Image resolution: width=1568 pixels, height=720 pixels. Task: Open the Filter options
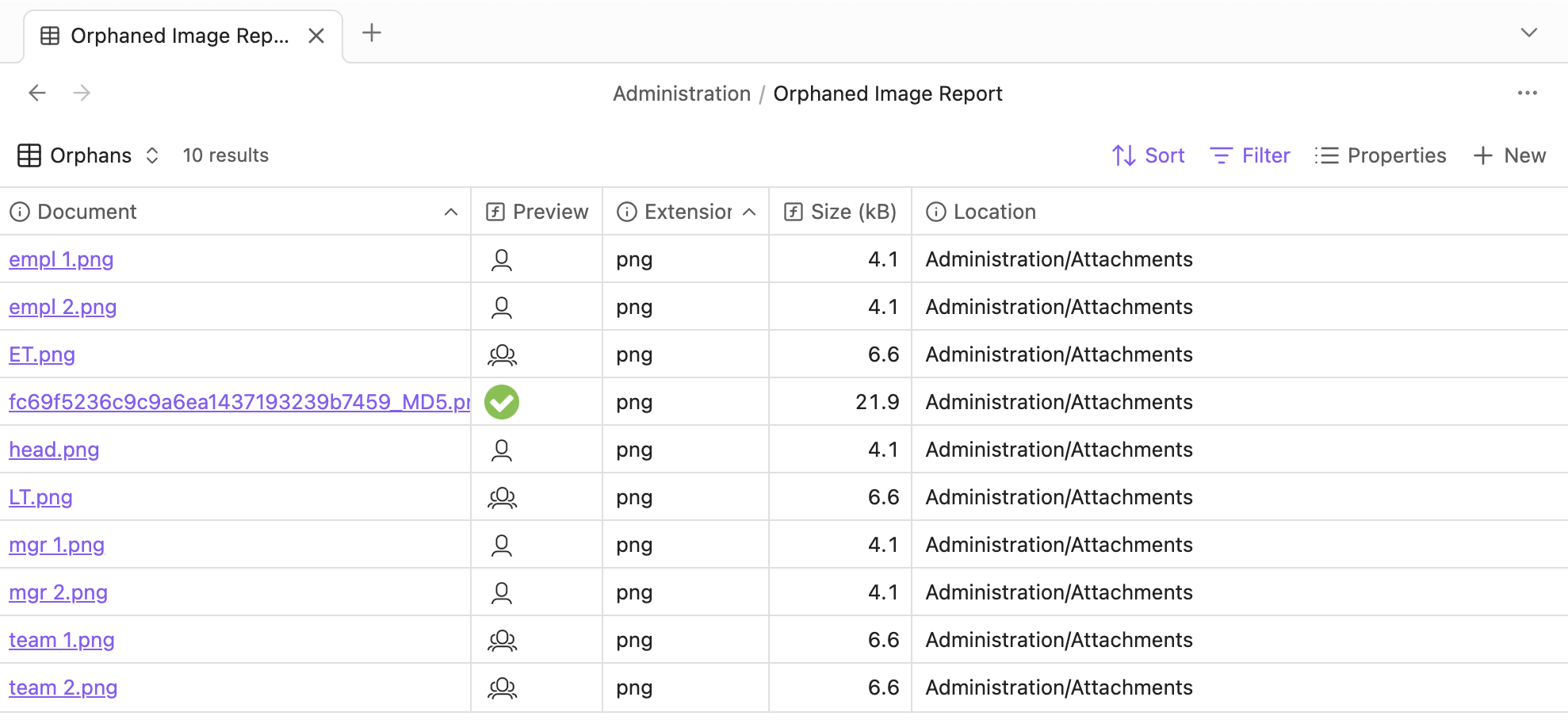(x=1250, y=155)
